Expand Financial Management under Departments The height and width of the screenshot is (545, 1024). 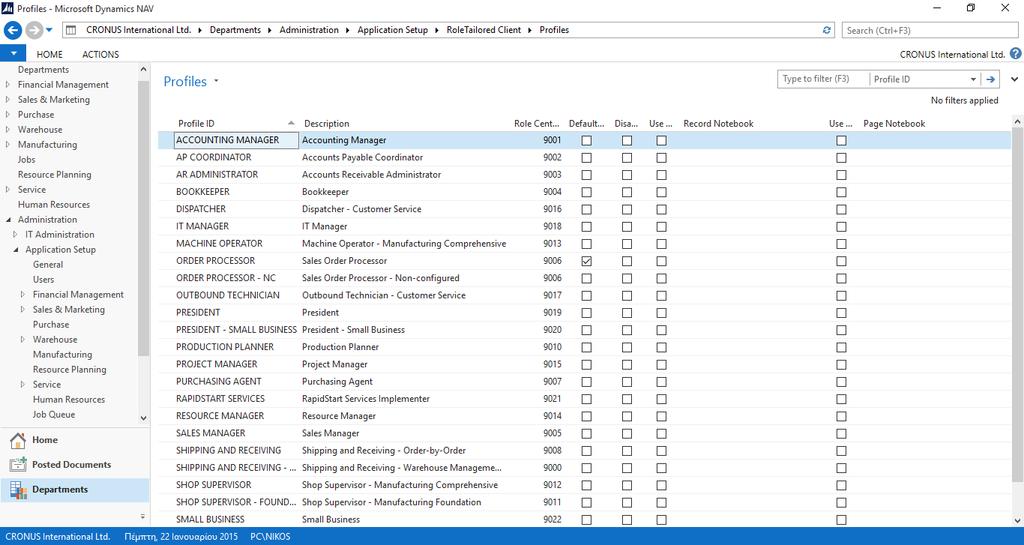coord(8,84)
